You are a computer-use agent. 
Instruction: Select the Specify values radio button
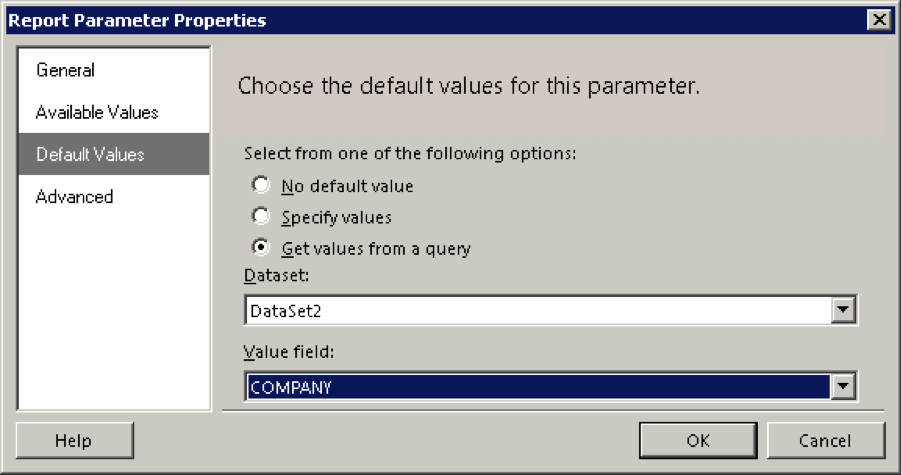tap(261, 217)
